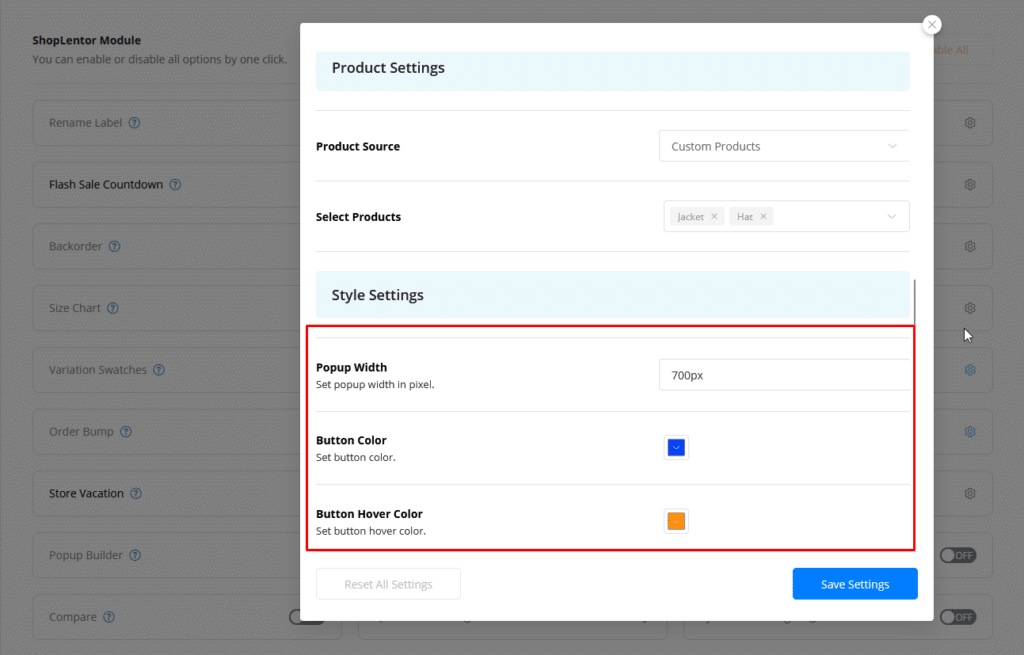Click the Save Settings button
This screenshot has width=1024, height=655.
click(x=854, y=584)
